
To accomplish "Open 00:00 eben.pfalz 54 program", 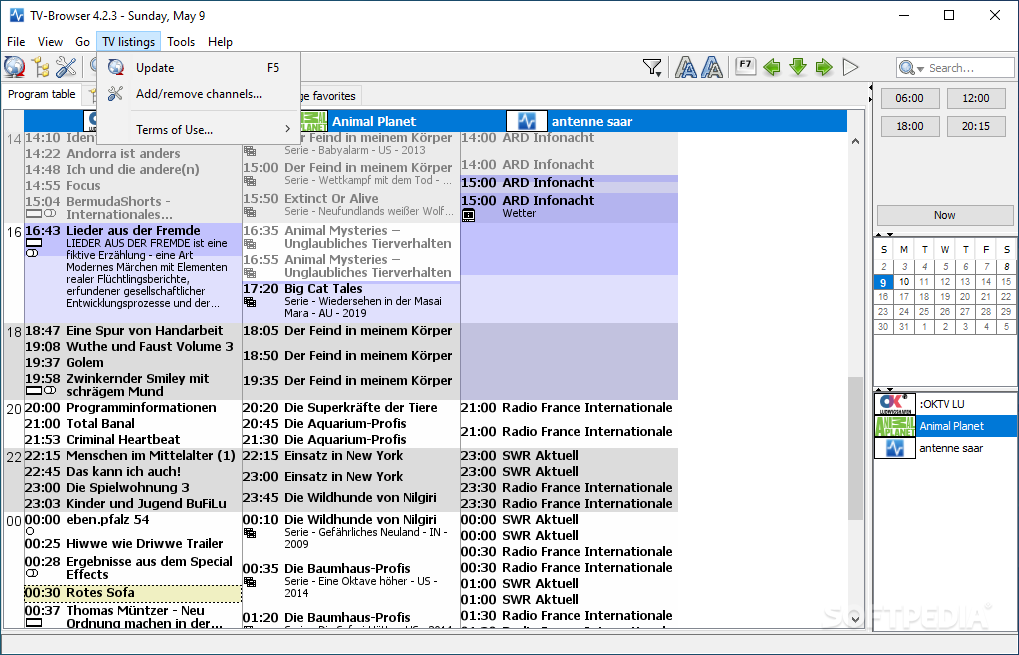I will [x=133, y=524].
